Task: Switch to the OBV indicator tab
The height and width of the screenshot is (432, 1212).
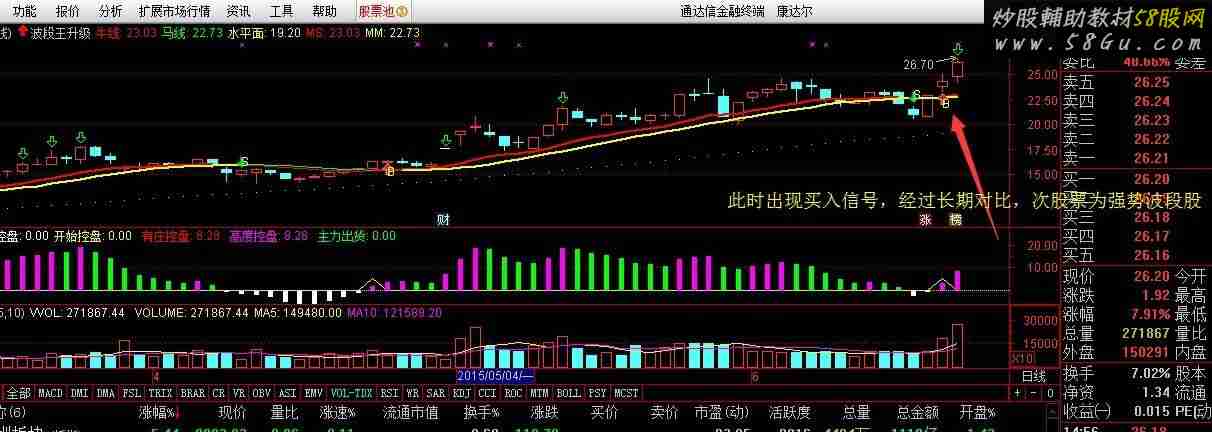Action: pos(263,393)
